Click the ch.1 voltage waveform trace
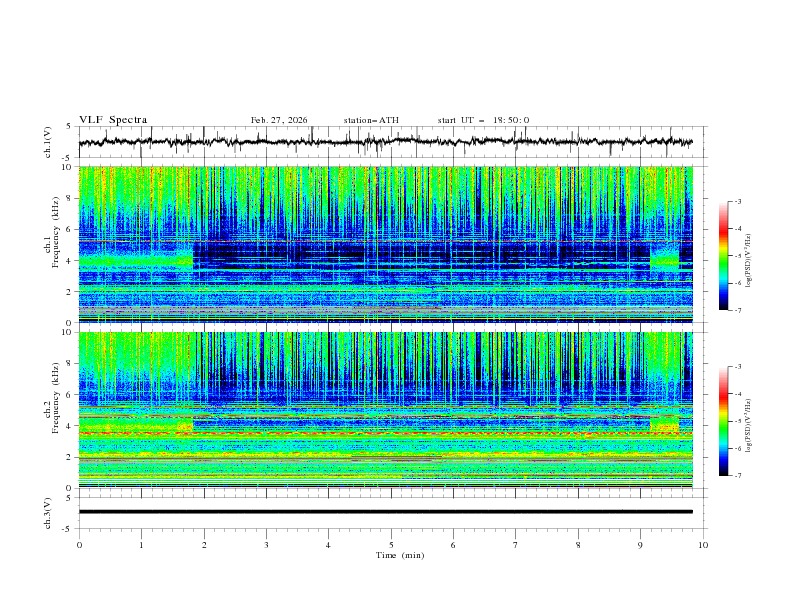Image resolution: width=792 pixels, height=612 pixels. pos(385,142)
